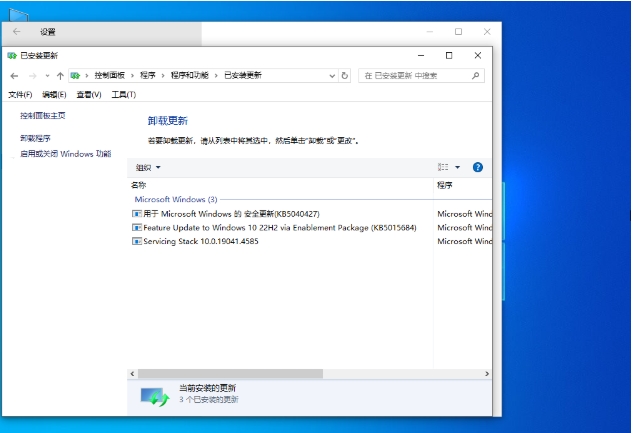Select the KB5040427 security update entry
The image size is (633, 433).
point(231,214)
